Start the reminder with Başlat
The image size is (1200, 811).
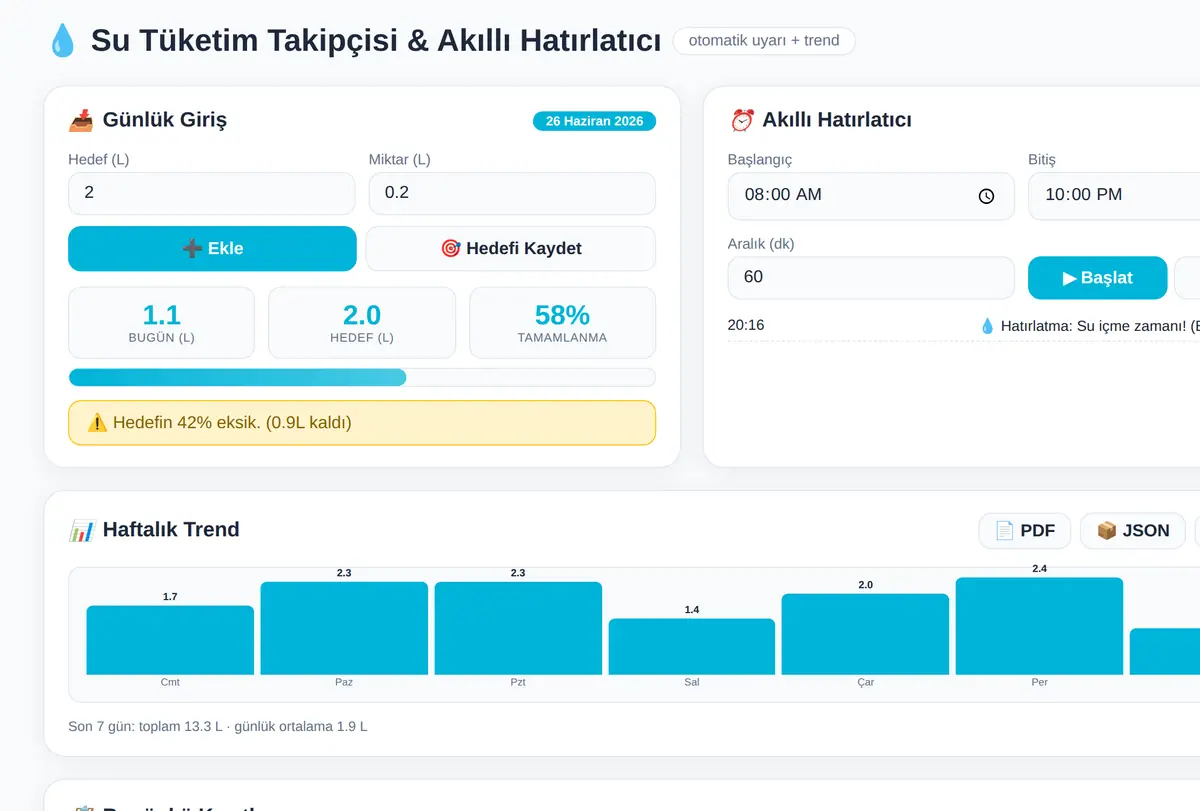click(x=1097, y=278)
